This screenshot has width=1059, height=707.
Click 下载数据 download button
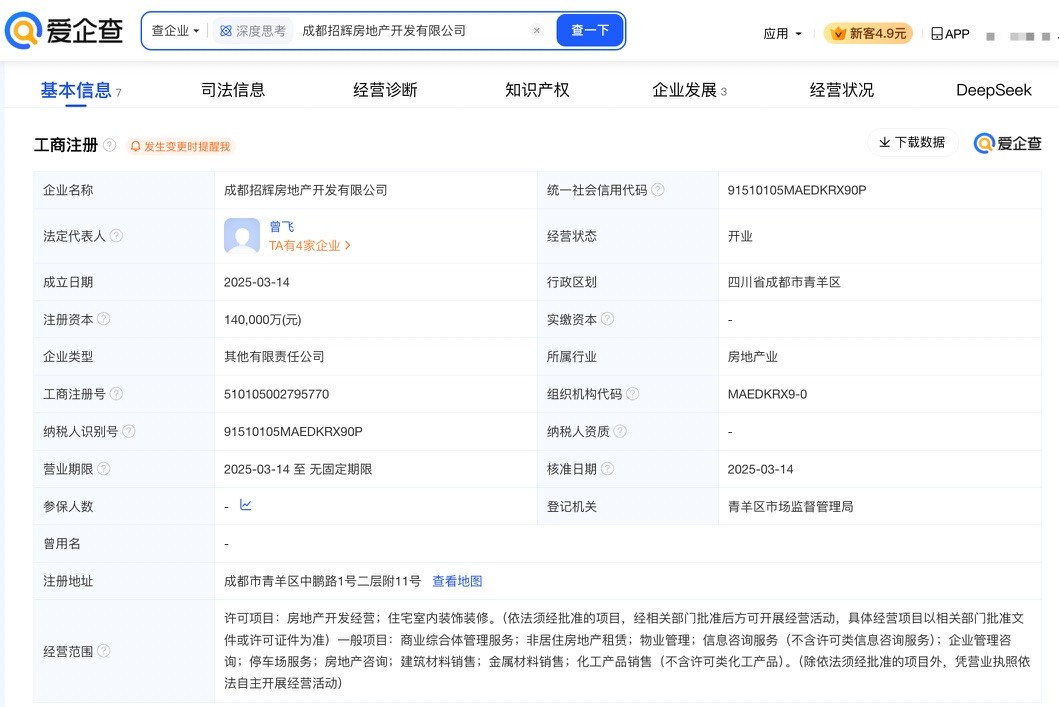tap(912, 143)
